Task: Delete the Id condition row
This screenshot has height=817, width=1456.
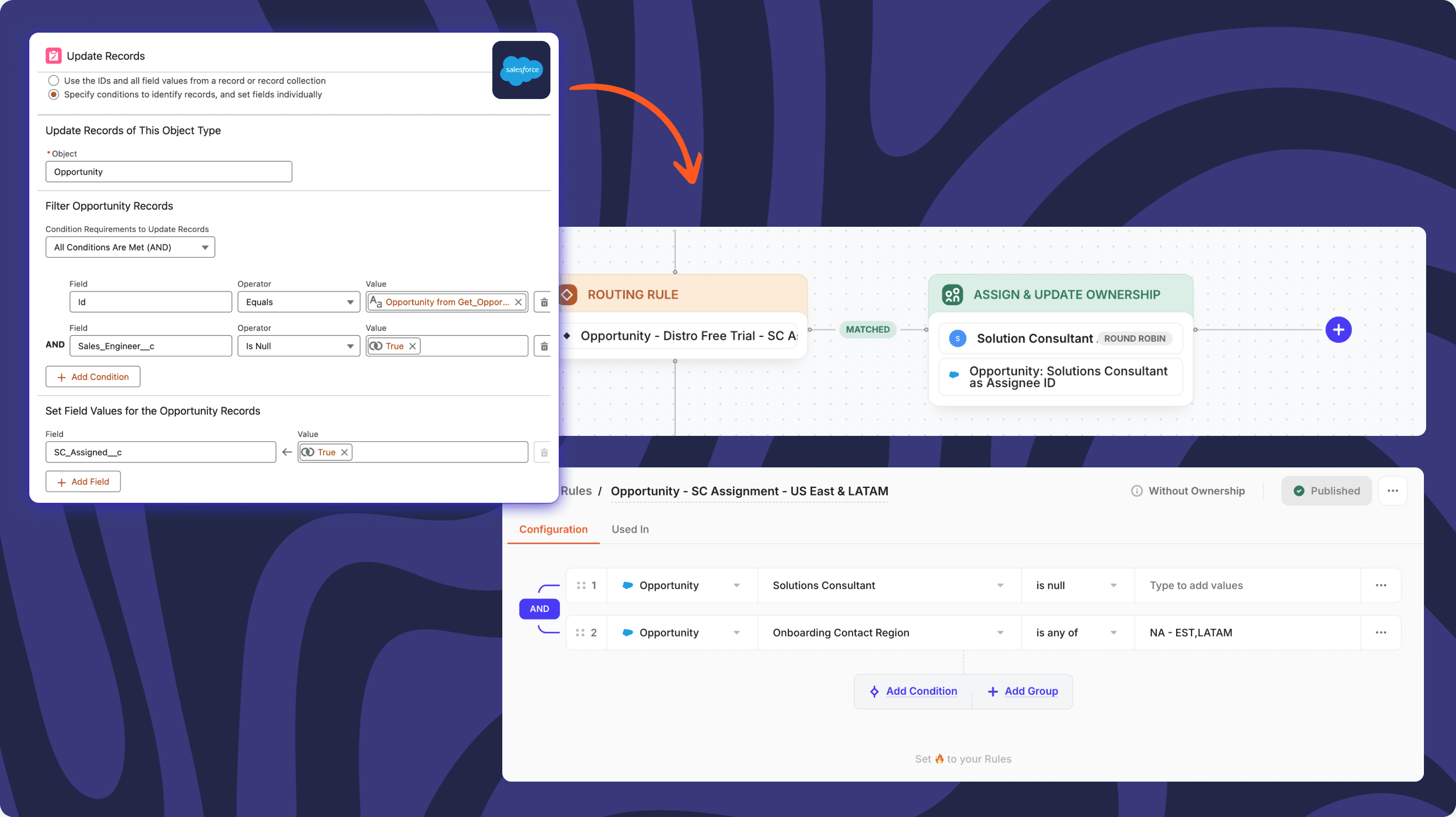Action: tap(544, 302)
